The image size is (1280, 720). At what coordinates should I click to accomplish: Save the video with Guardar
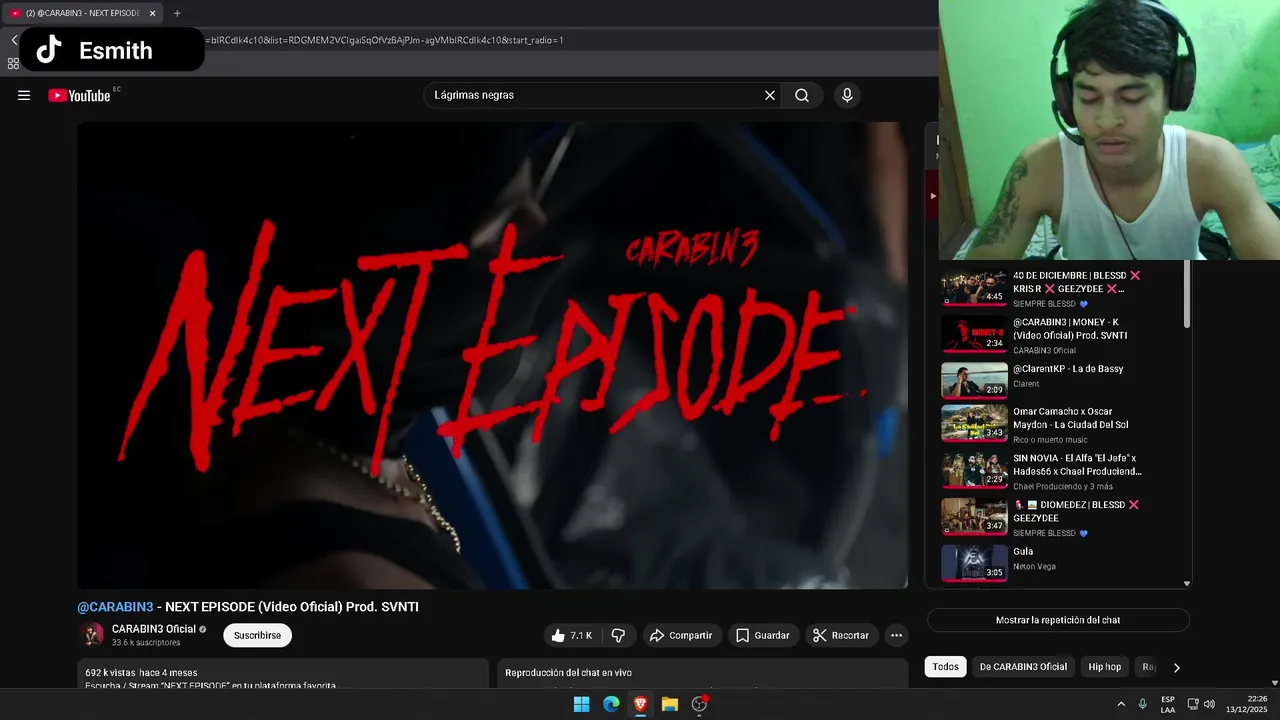762,635
